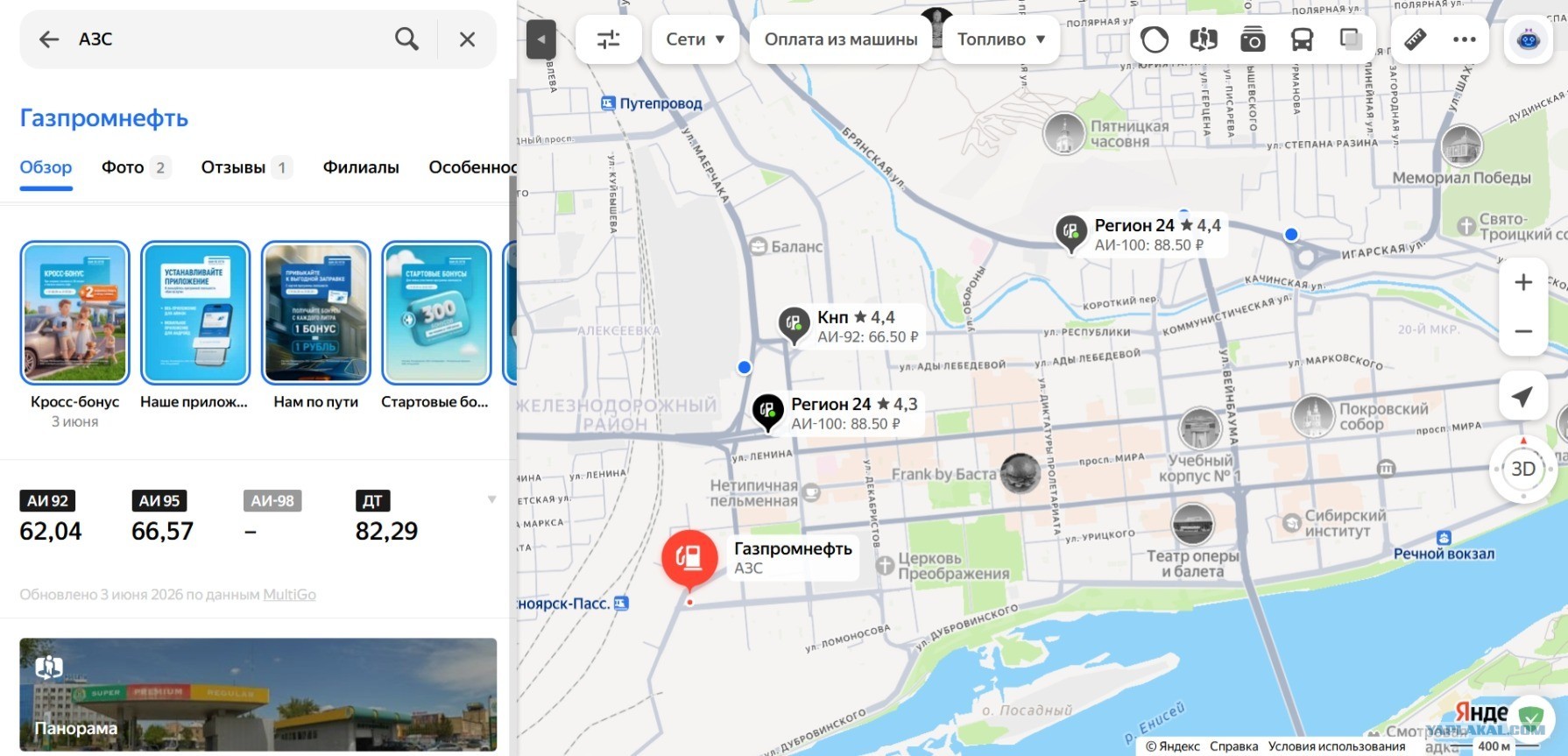Open the Учебный корпус landmark marker
Image resolution: width=1568 pixels, height=756 pixels.
pyautogui.click(x=1200, y=429)
